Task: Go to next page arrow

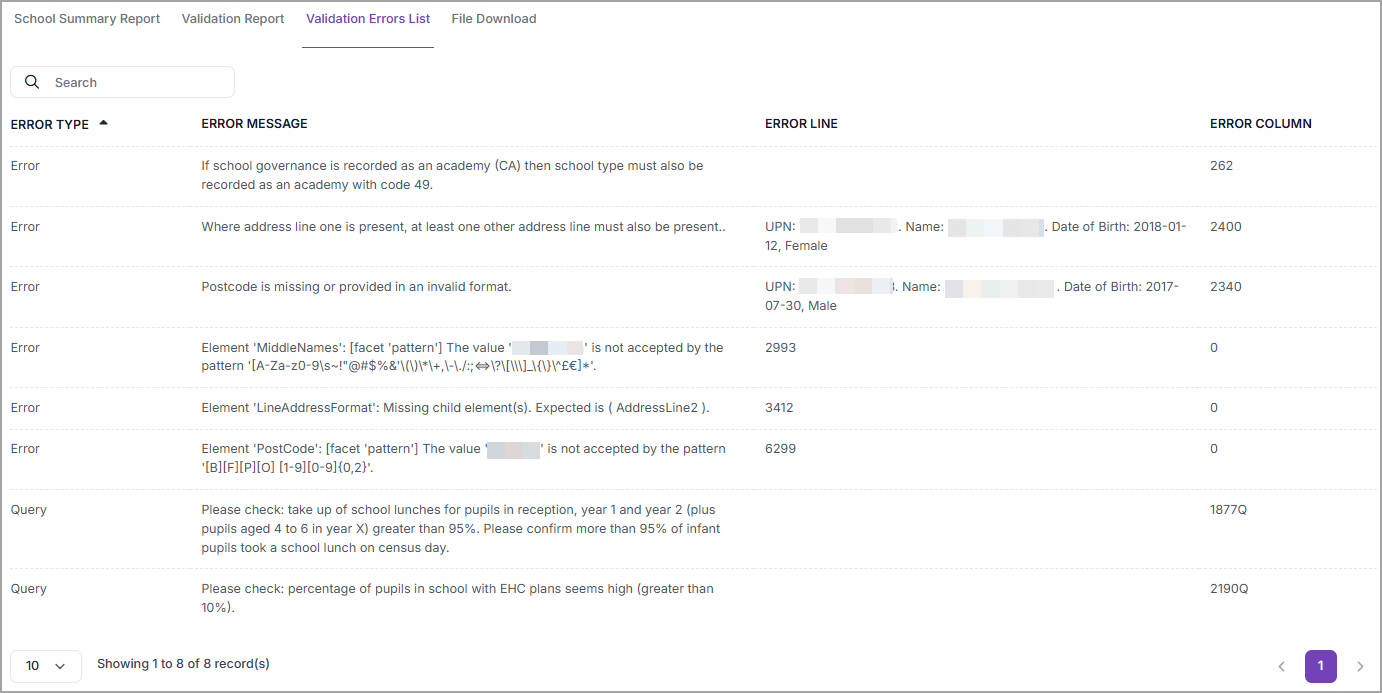Action: [x=1359, y=666]
